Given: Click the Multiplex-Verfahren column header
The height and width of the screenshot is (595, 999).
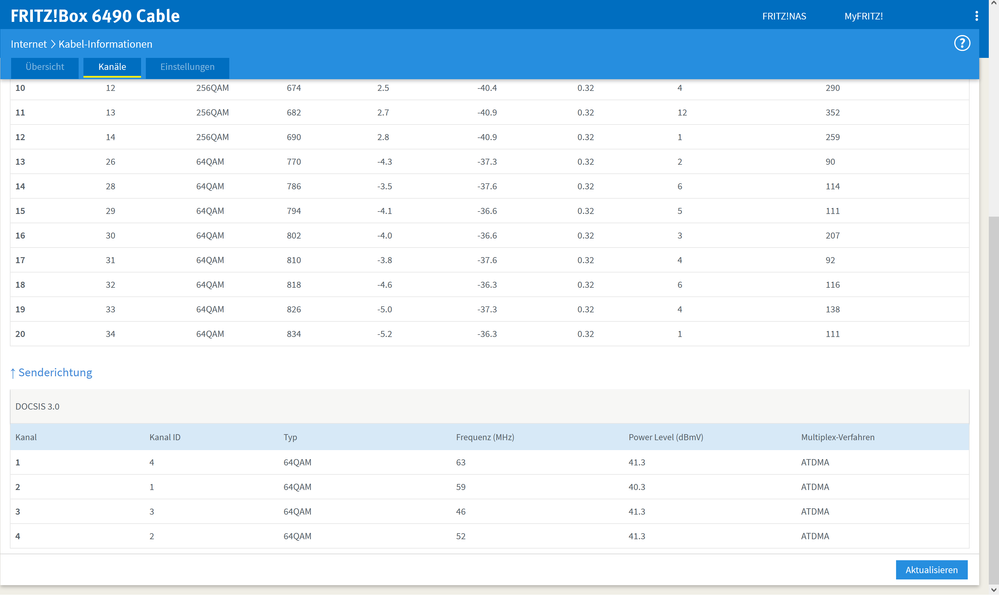Looking at the screenshot, I should pos(838,437).
